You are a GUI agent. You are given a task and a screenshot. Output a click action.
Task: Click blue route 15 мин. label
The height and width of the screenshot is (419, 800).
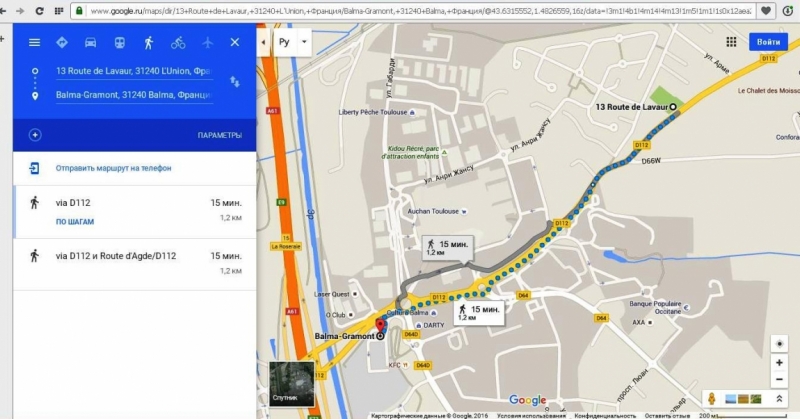tap(479, 312)
